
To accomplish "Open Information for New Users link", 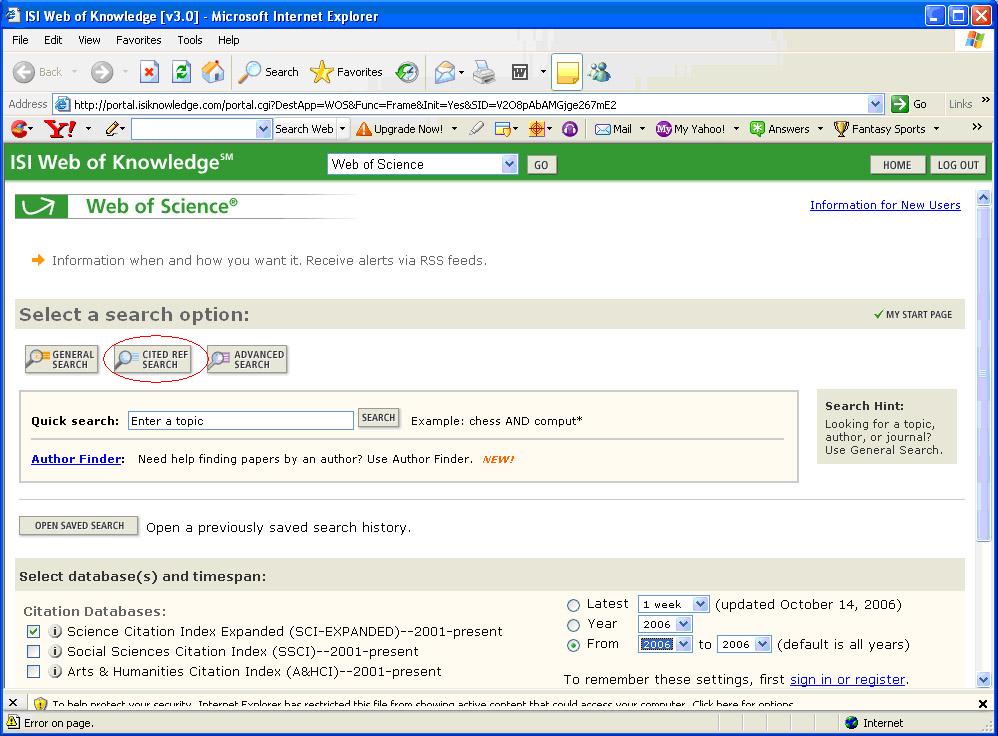I will pos(885,205).
